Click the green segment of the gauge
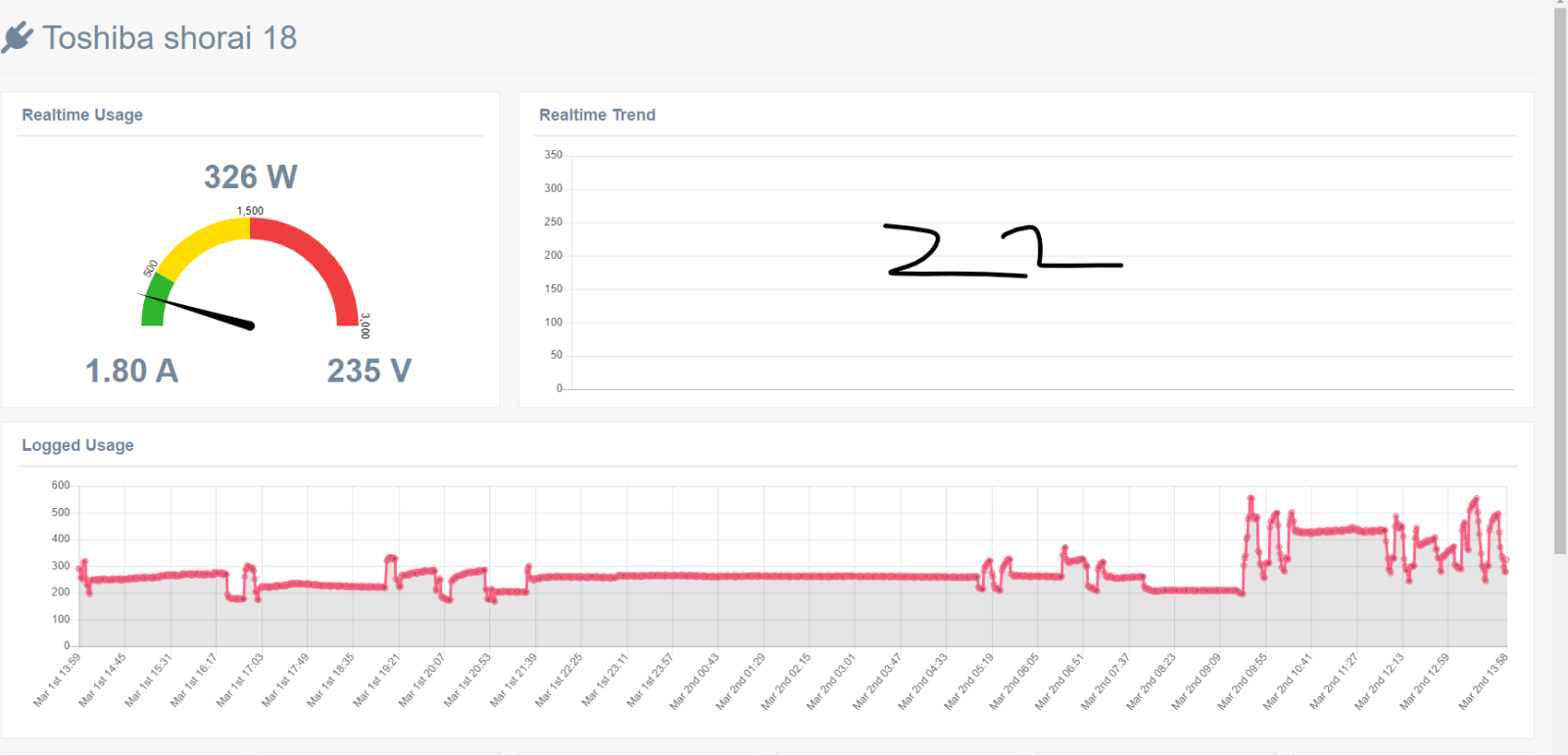1568x755 pixels. pyautogui.click(x=155, y=302)
